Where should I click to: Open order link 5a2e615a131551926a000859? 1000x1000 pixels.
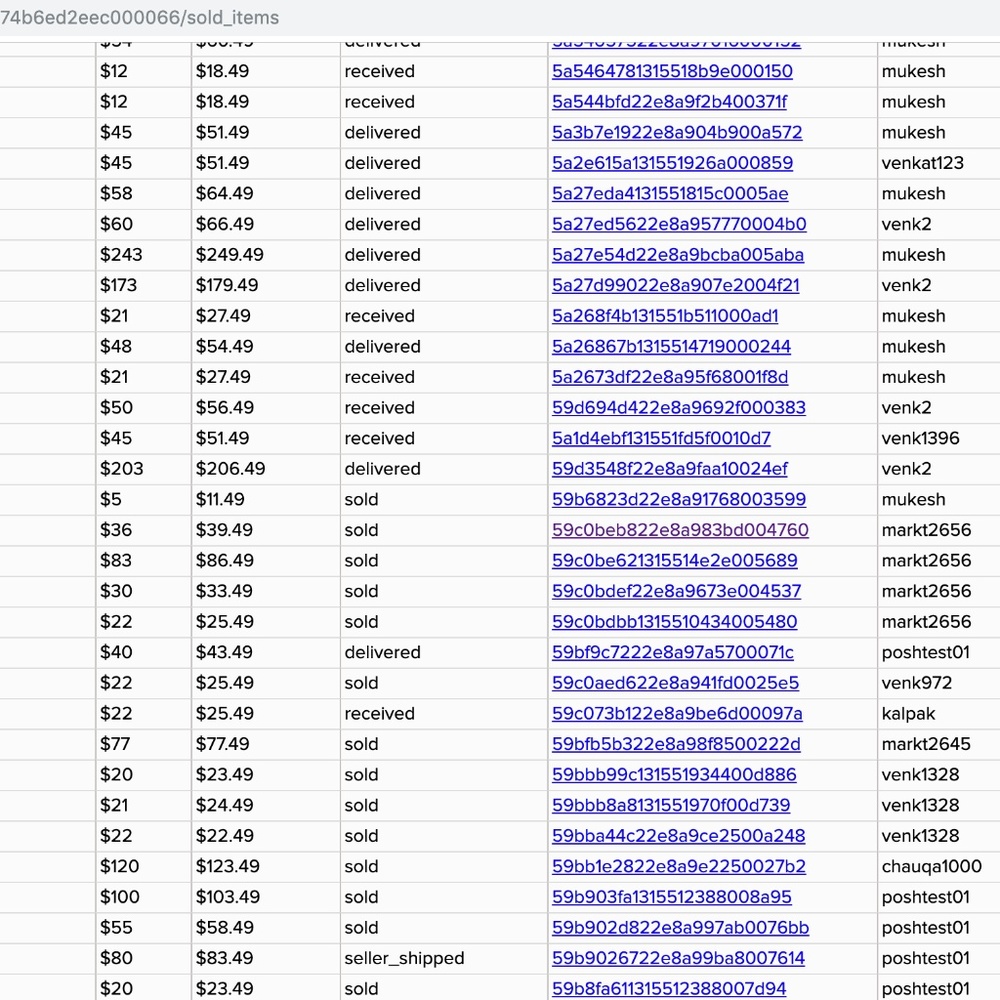coord(672,163)
